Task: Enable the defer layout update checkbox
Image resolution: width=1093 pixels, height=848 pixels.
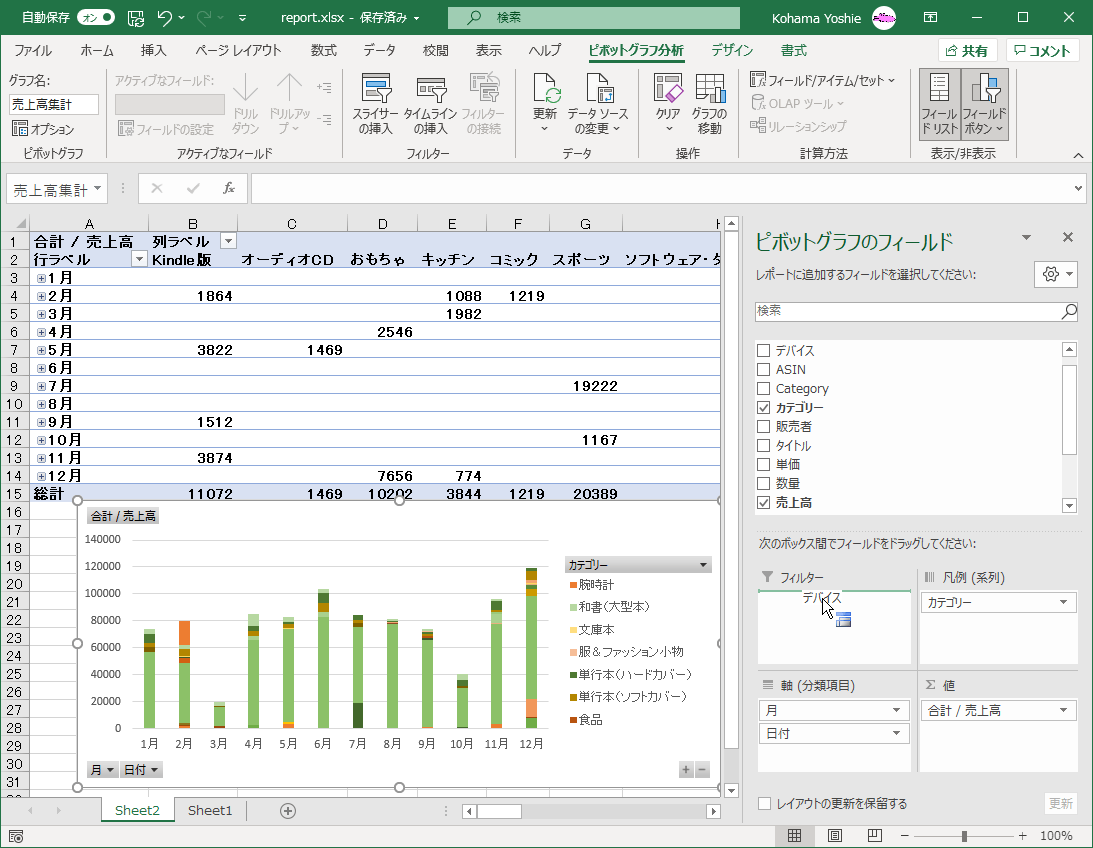Action: click(764, 804)
